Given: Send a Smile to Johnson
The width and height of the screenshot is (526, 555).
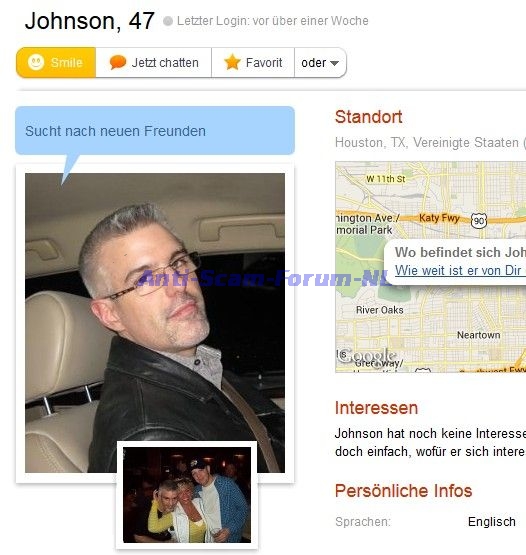Looking at the screenshot, I should (56, 62).
